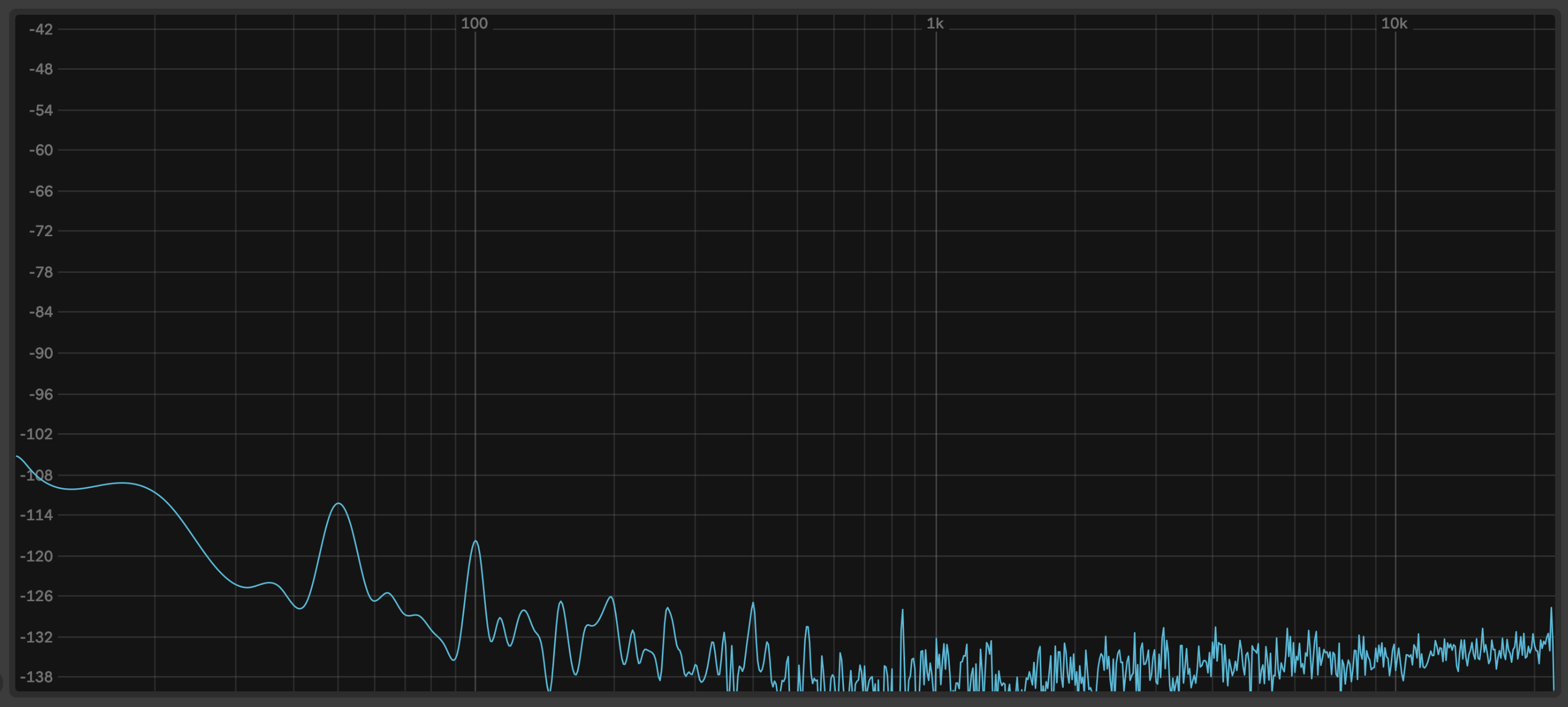Click the -126 dB scale label

tap(37, 596)
